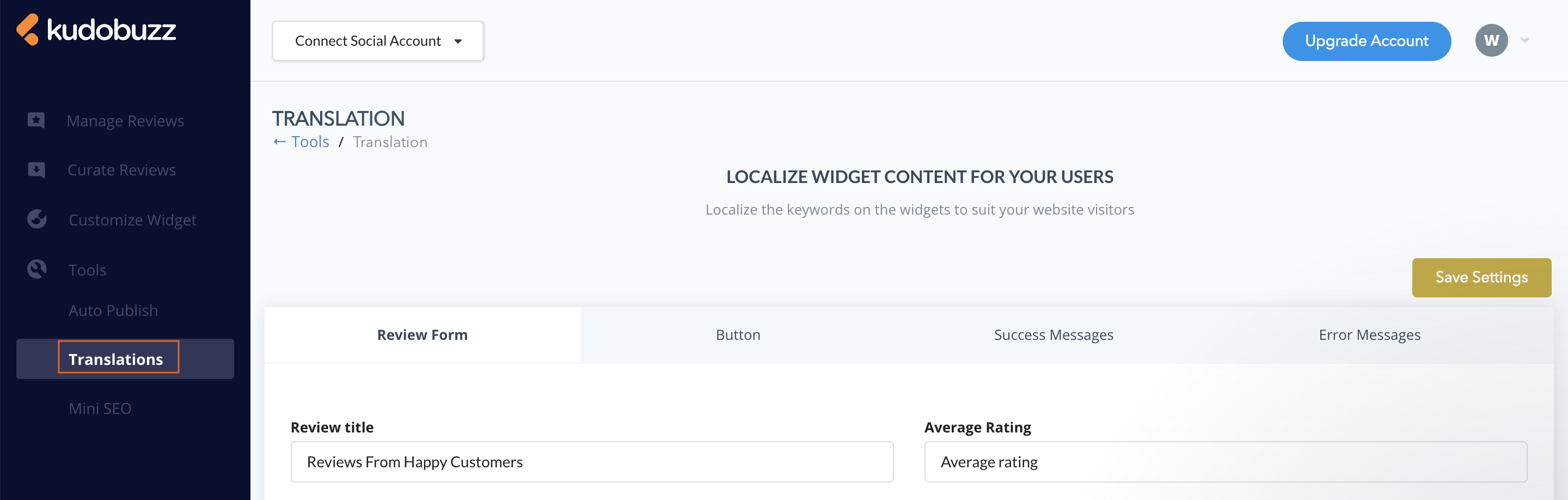Click the Kudobuzz logo icon
Screen dimensions: 1568x500
pyautogui.click(x=27, y=29)
